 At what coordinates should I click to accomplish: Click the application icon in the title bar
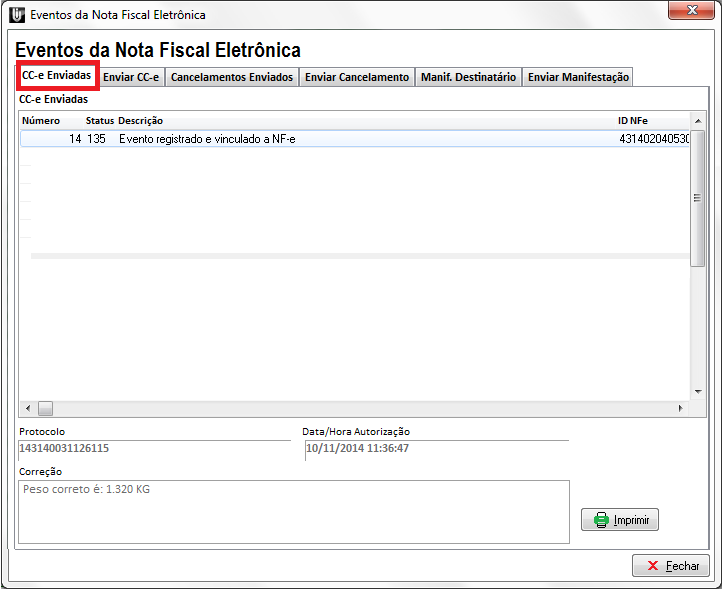(x=16, y=15)
